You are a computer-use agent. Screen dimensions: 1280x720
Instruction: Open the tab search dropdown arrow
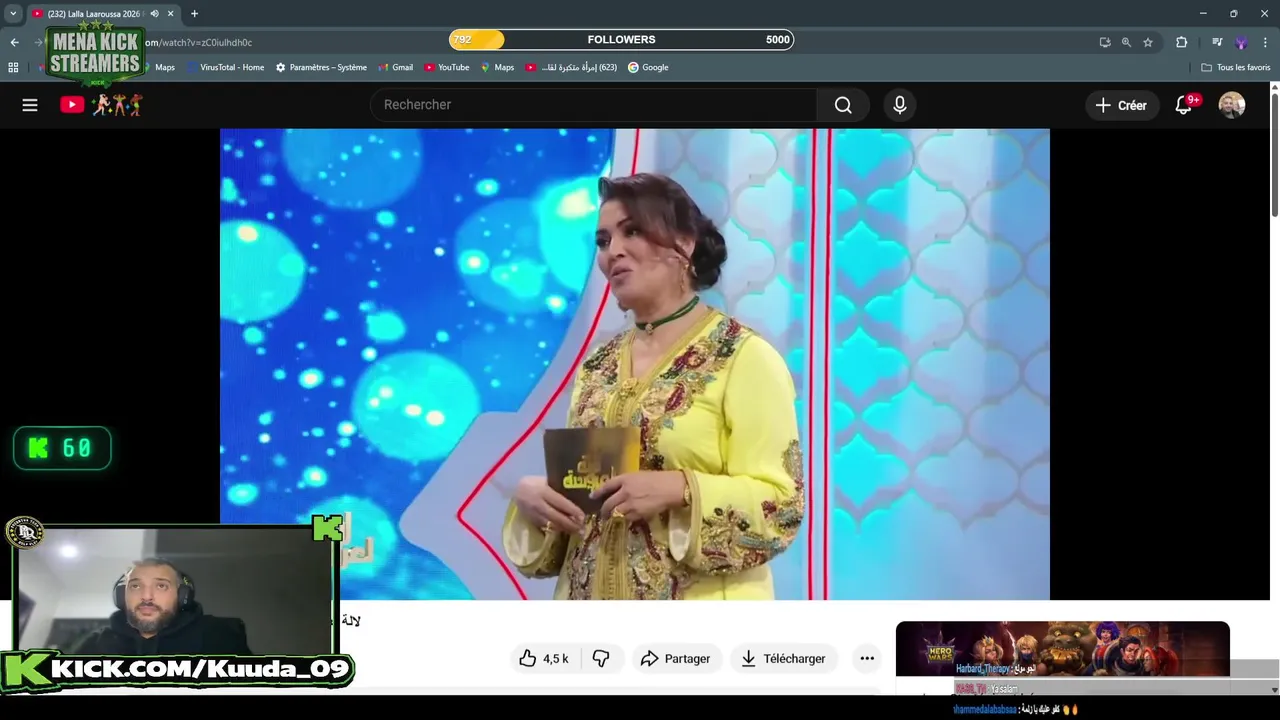tap(13, 14)
